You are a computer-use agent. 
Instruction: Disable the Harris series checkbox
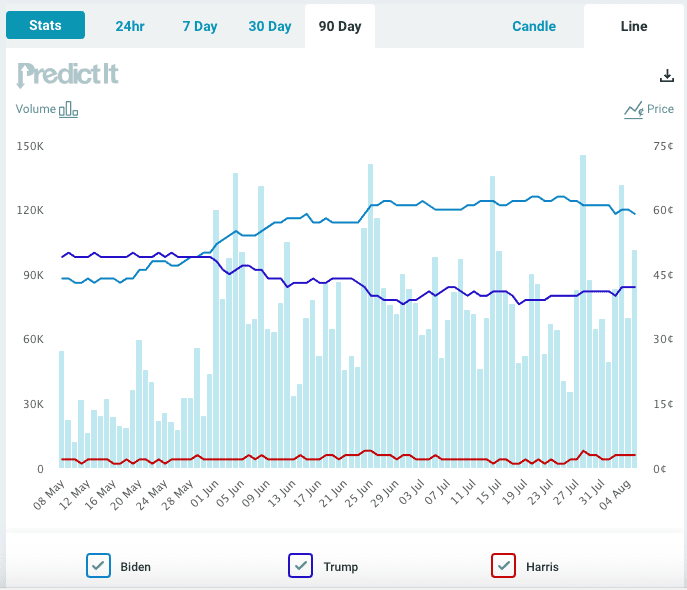click(504, 566)
